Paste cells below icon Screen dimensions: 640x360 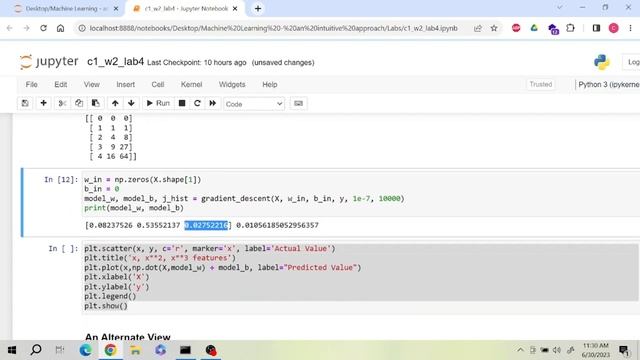click(96, 104)
